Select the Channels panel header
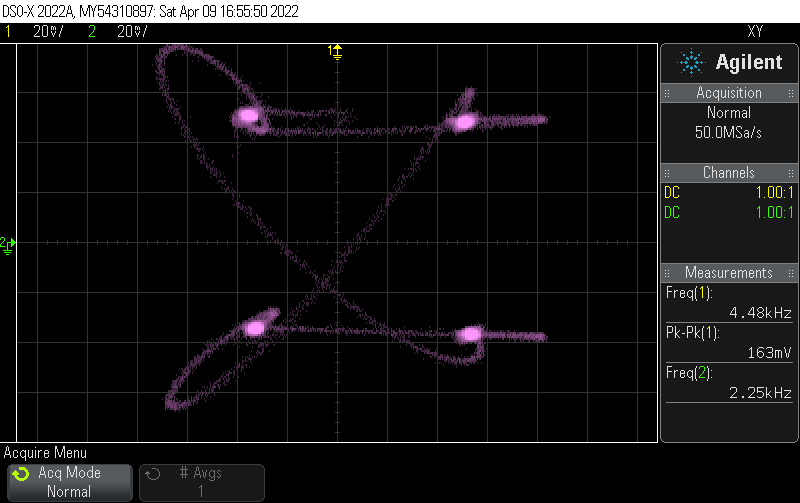 pyautogui.click(x=729, y=172)
